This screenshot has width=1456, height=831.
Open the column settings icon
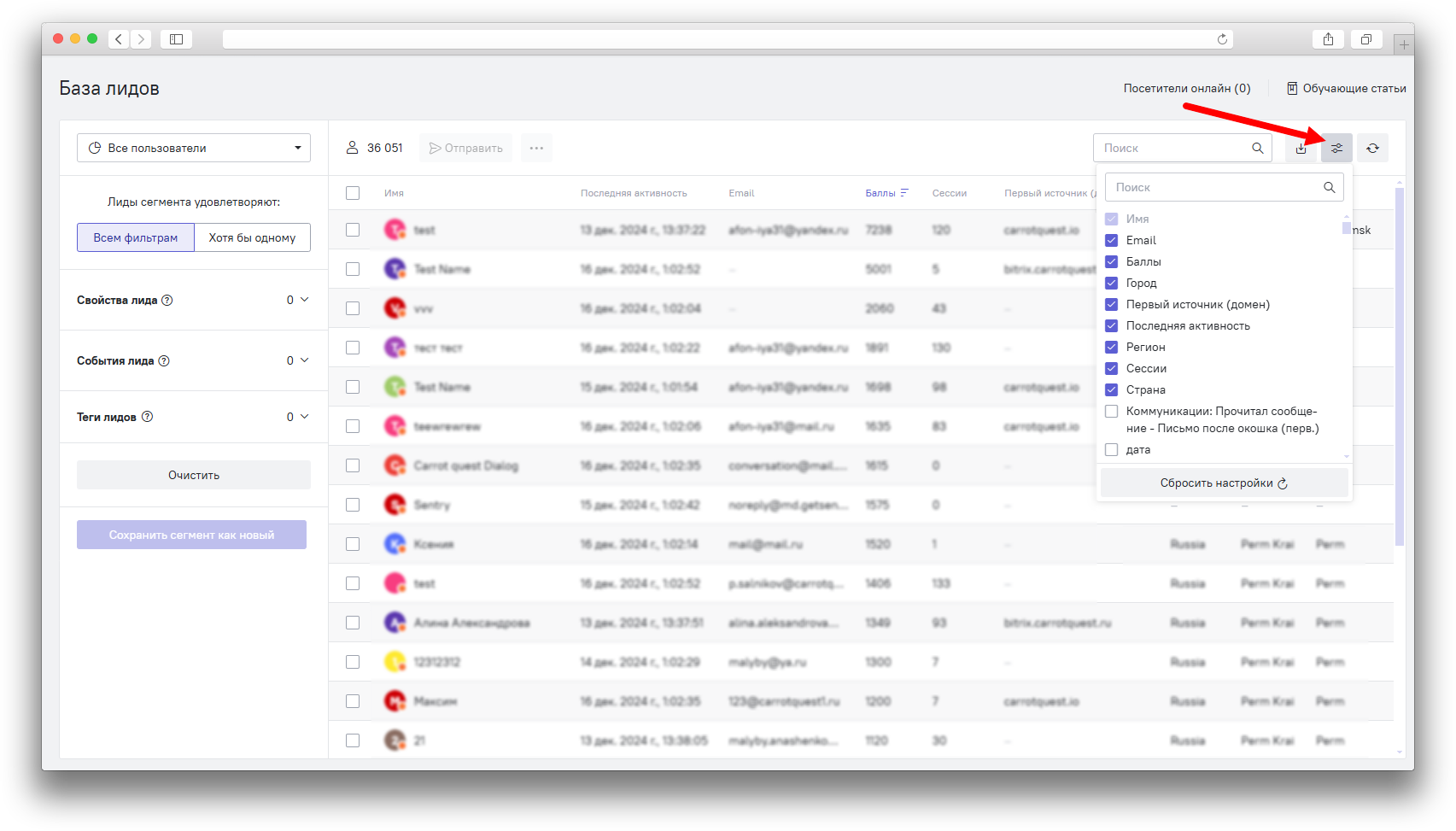click(1336, 148)
